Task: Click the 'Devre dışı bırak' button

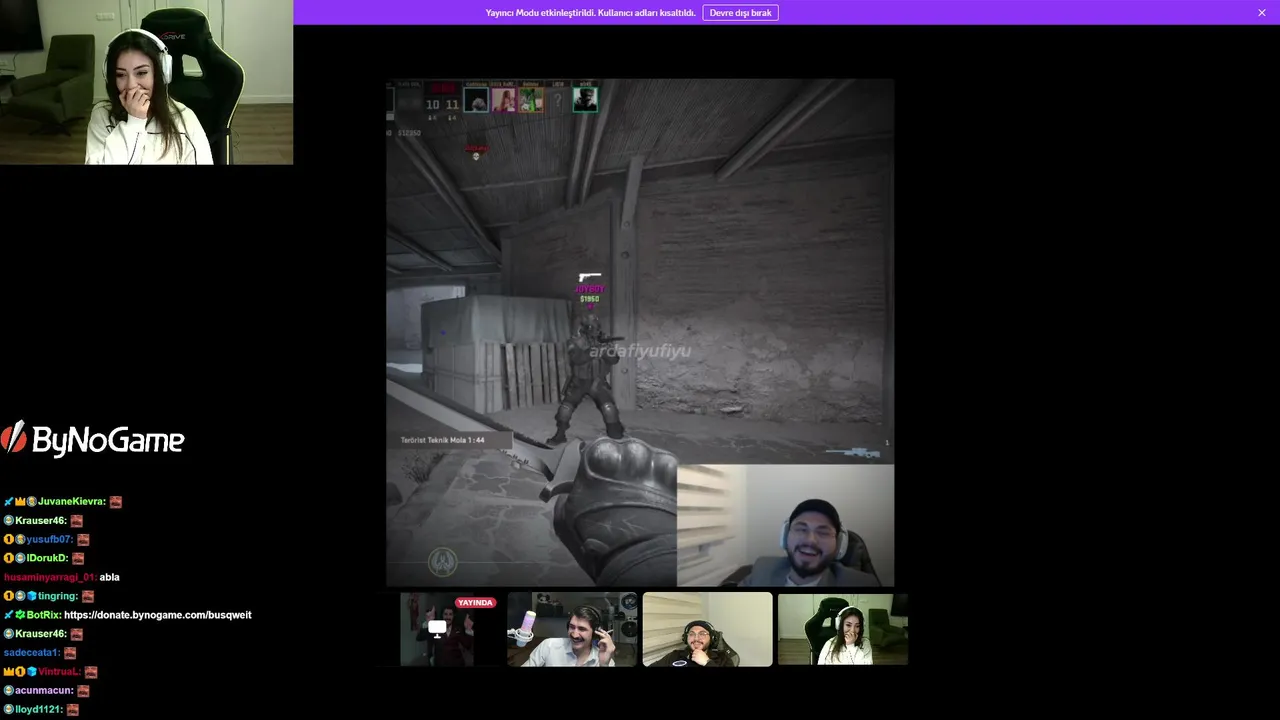Action: (740, 13)
